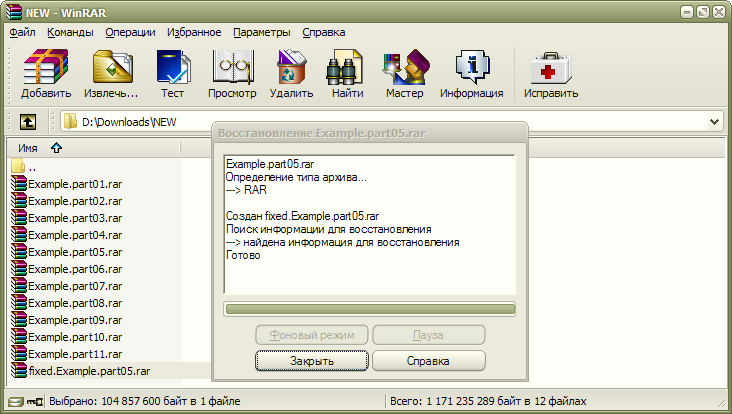This screenshot has width=732, height=414.
Task: Click the archive icon of Example.part10.rar
Action: (x=19, y=337)
